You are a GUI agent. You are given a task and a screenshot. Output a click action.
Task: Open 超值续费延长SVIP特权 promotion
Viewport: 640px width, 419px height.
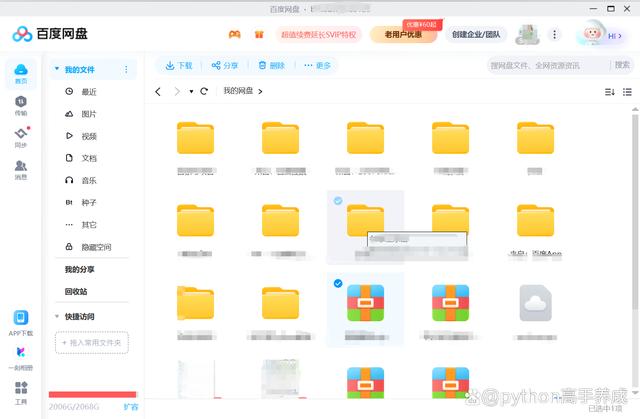(x=319, y=35)
